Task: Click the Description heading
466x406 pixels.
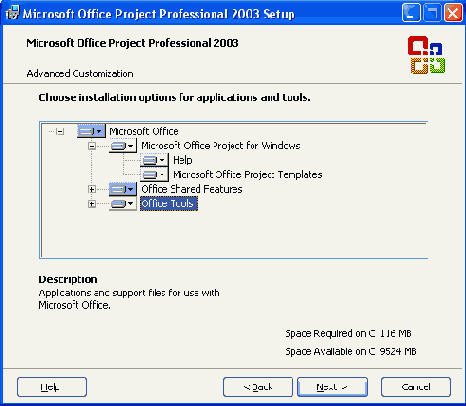Action: [x=68, y=279]
